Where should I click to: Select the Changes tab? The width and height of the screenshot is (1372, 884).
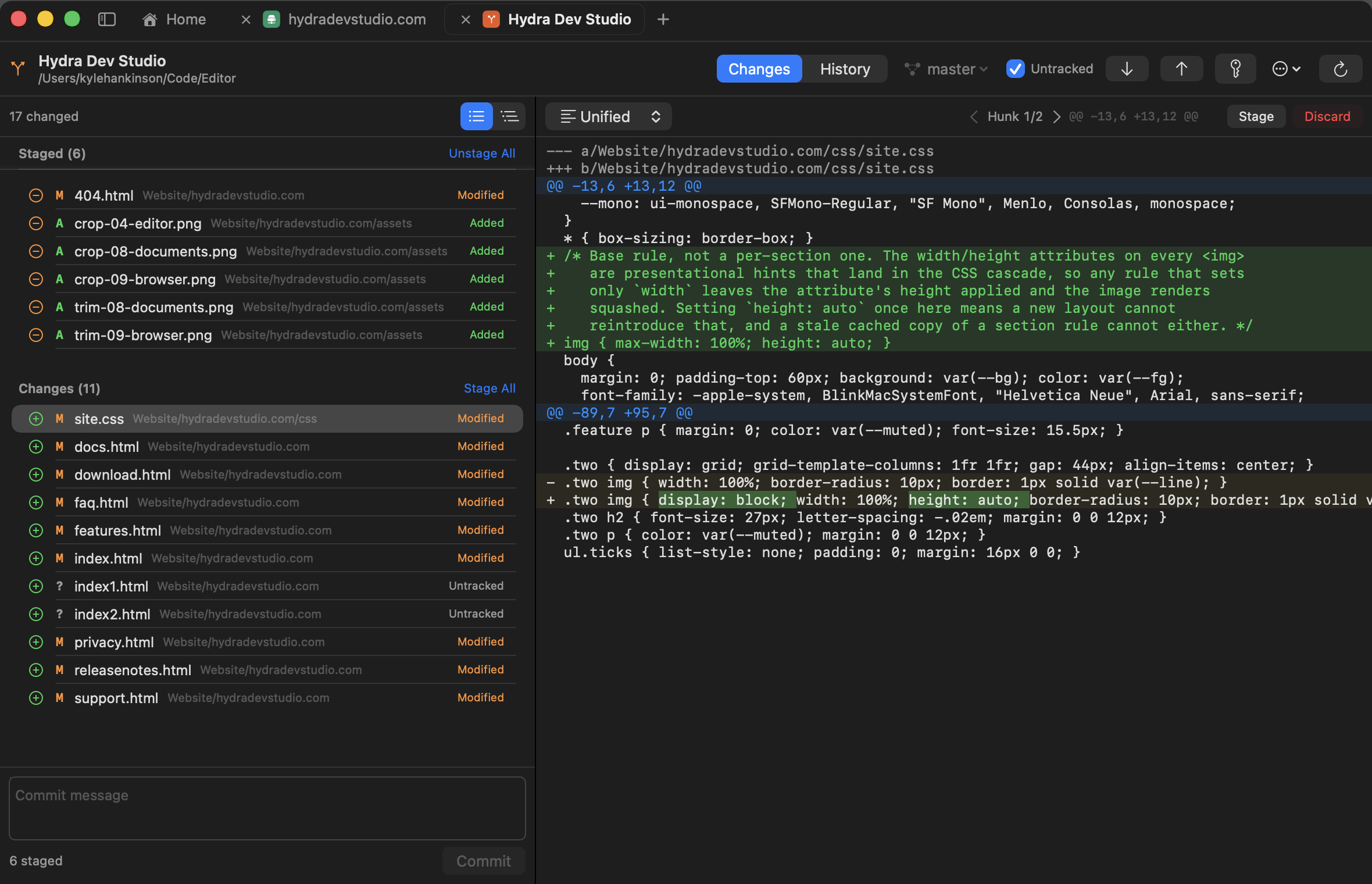coord(759,69)
